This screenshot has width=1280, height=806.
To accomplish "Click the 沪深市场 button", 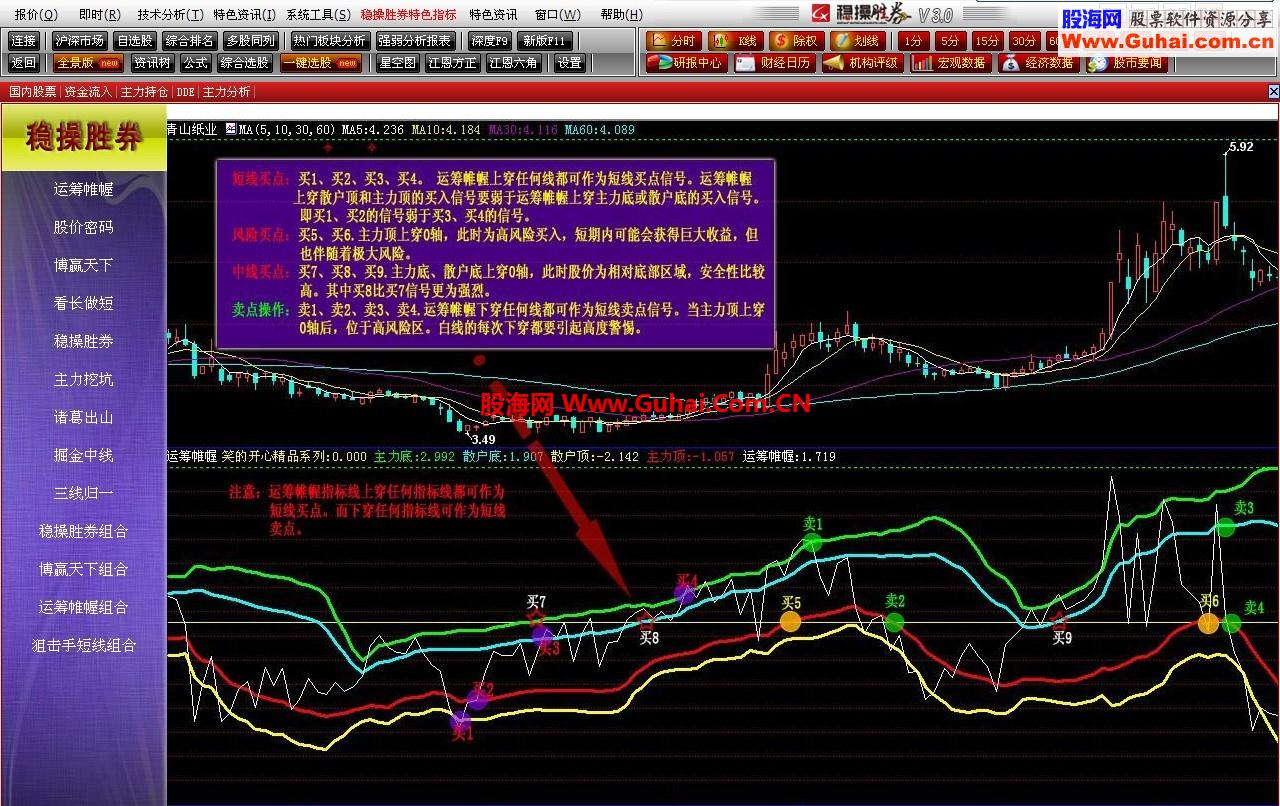I will tap(80, 41).
